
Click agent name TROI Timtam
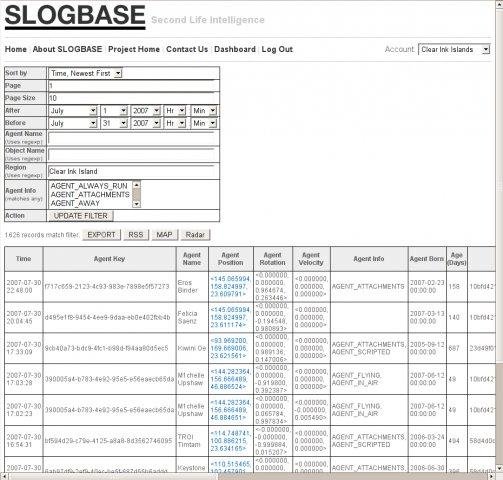pyautogui.click(x=189, y=441)
